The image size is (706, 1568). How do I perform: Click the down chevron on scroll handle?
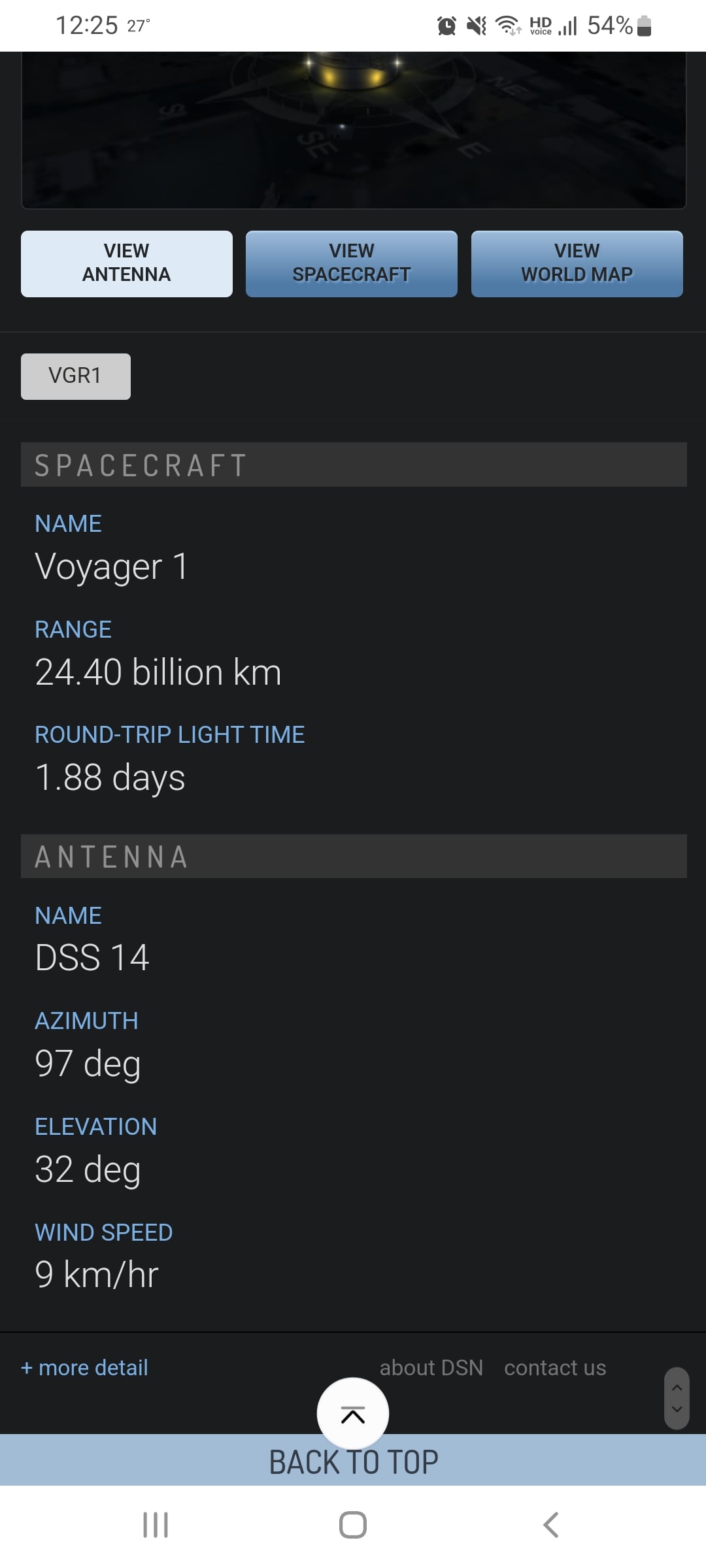pos(677,1409)
